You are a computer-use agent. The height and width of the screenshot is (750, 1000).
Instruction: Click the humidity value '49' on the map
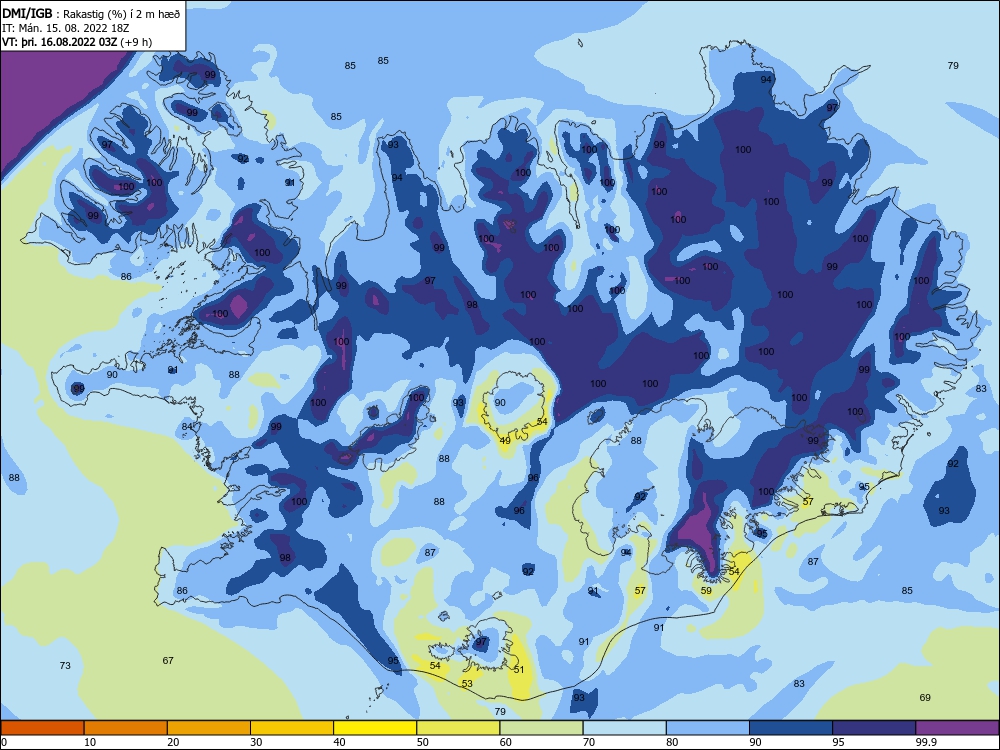pos(505,441)
